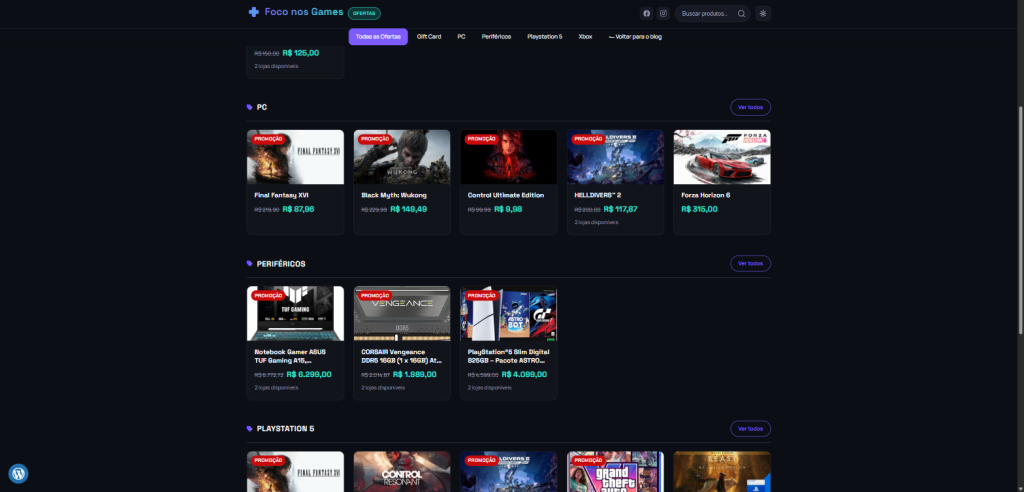Open the Facebook icon link
1024x492 pixels.
coord(647,13)
